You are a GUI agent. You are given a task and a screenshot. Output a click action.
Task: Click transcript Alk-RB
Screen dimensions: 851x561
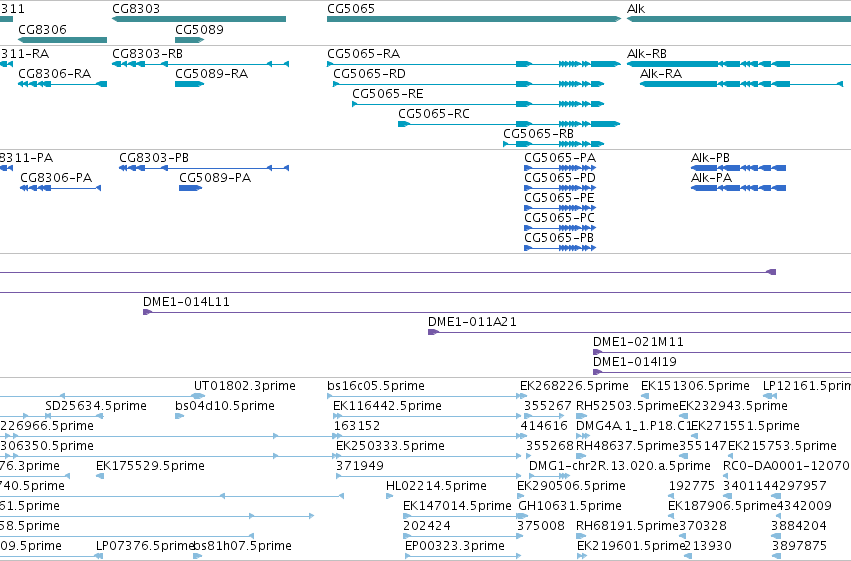click(x=739, y=64)
